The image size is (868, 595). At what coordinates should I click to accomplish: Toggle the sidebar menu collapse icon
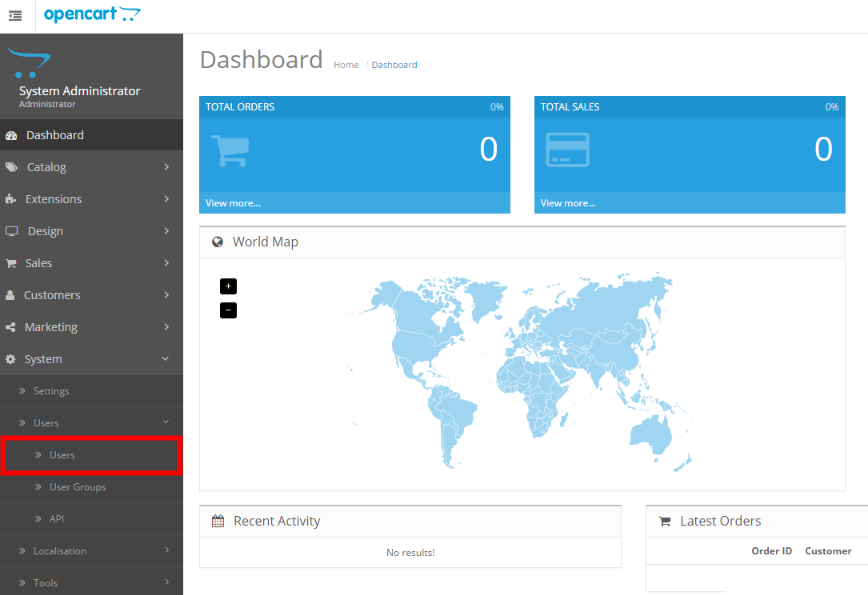pyautogui.click(x=16, y=15)
